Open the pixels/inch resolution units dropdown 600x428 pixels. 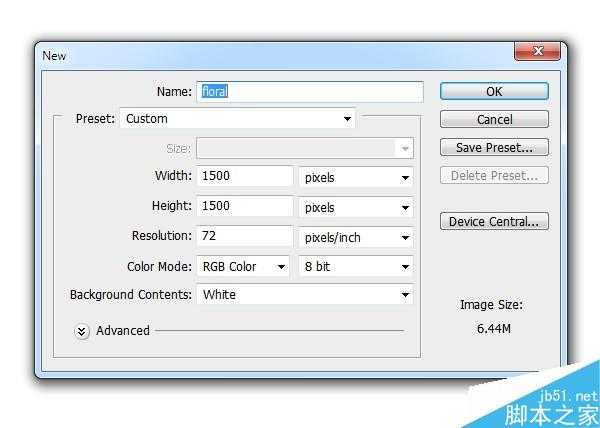[356, 238]
